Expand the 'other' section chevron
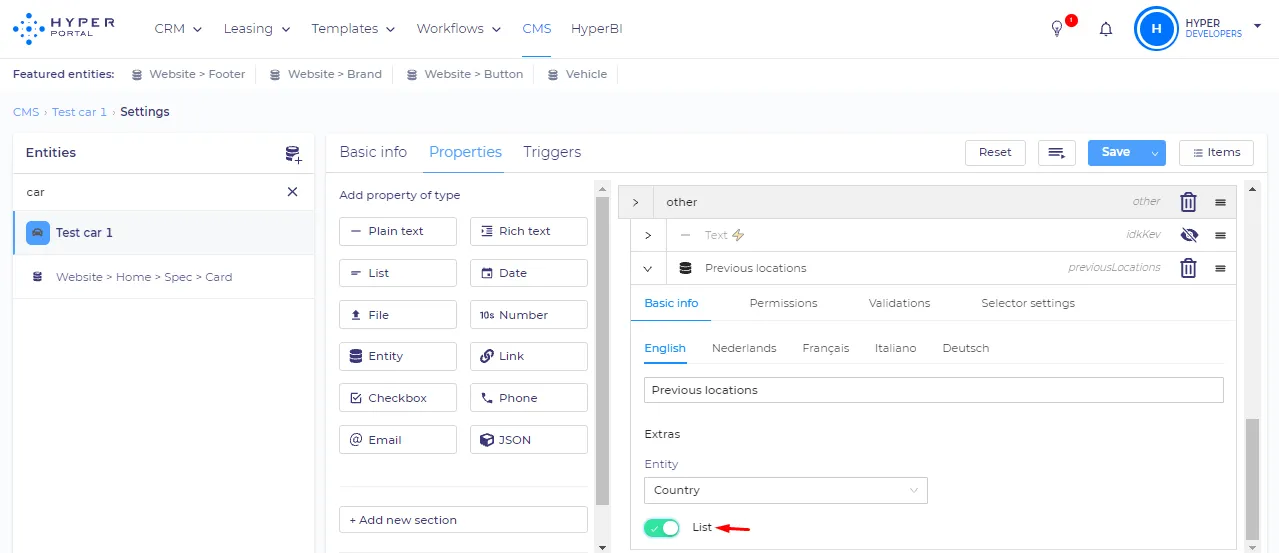The width and height of the screenshot is (1279, 553). coord(635,202)
